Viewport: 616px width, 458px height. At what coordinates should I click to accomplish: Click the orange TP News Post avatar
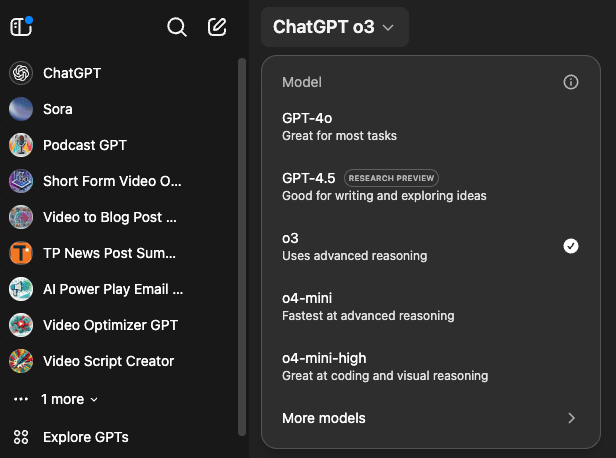(x=21, y=253)
